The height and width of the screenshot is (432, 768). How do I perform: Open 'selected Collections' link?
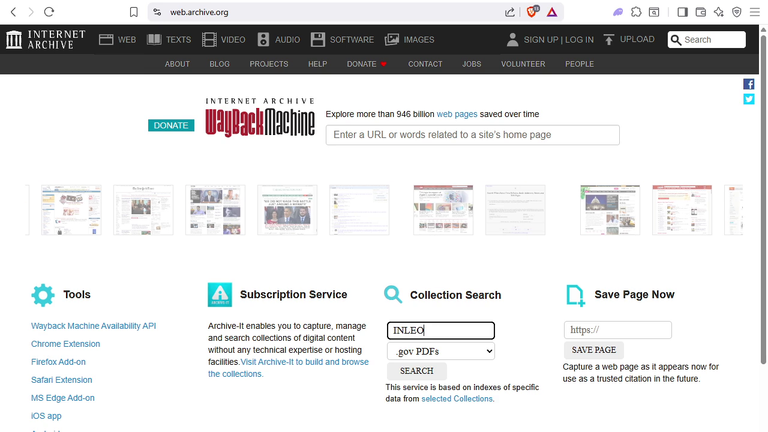457,399
